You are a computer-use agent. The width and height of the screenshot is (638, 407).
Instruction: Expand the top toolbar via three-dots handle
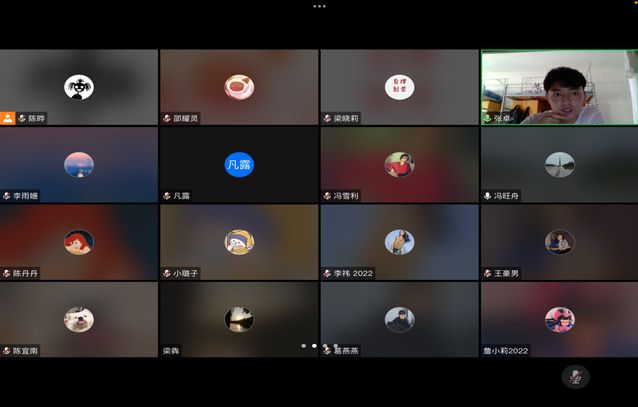point(319,6)
